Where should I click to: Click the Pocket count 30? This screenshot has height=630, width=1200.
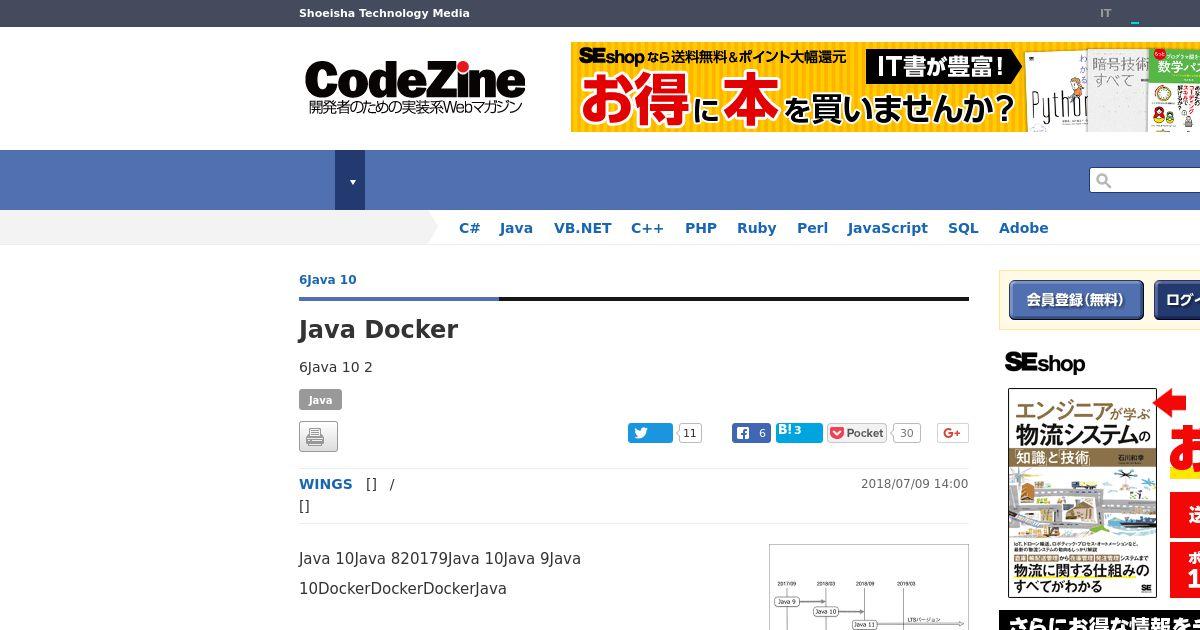point(906,433)
